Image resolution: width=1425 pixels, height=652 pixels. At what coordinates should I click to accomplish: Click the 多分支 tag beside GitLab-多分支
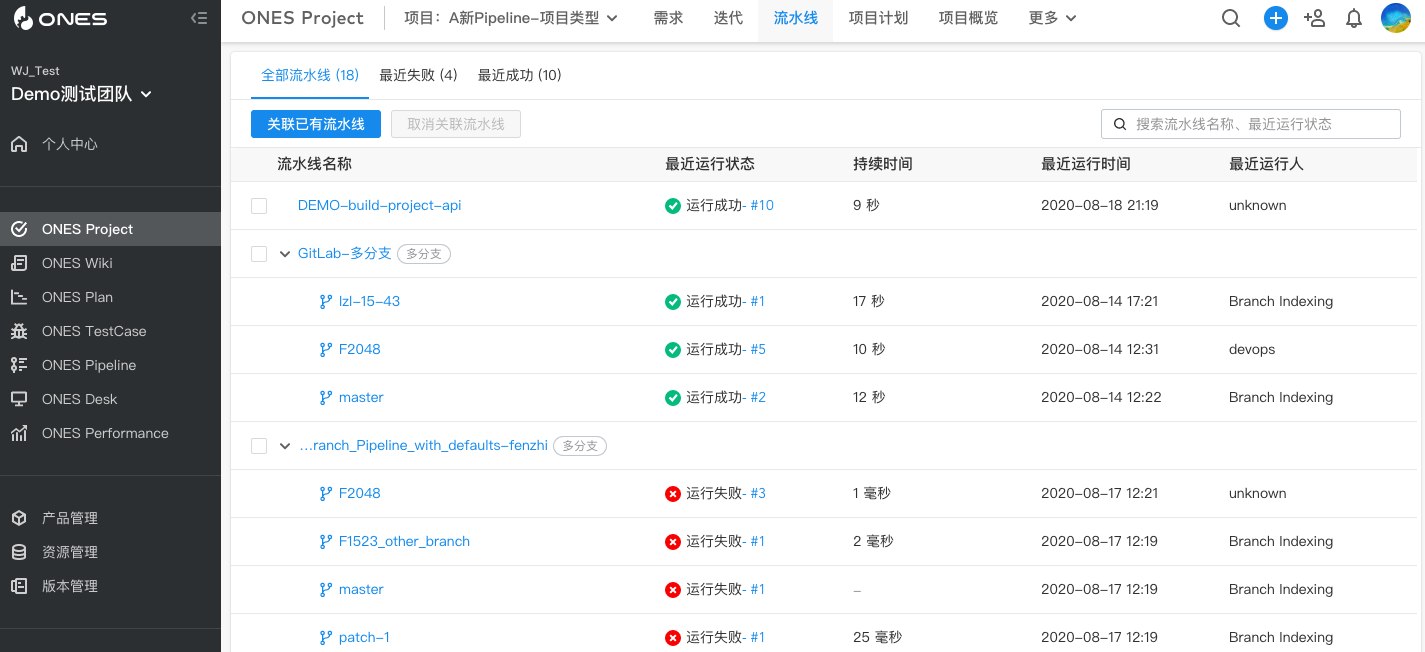coord(424,254)
